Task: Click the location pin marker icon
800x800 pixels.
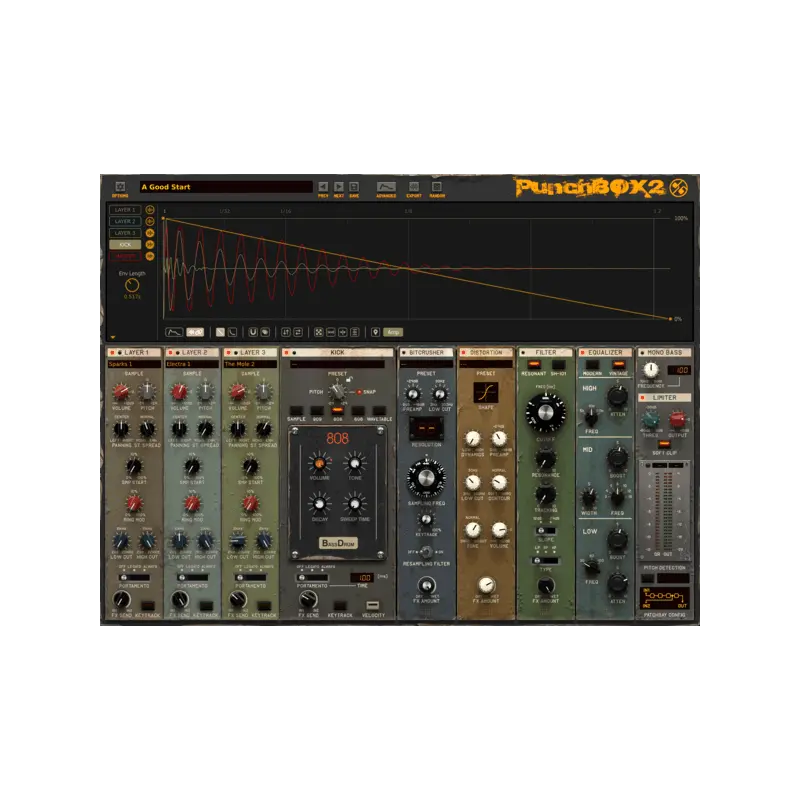Action: tap(376, 332)
